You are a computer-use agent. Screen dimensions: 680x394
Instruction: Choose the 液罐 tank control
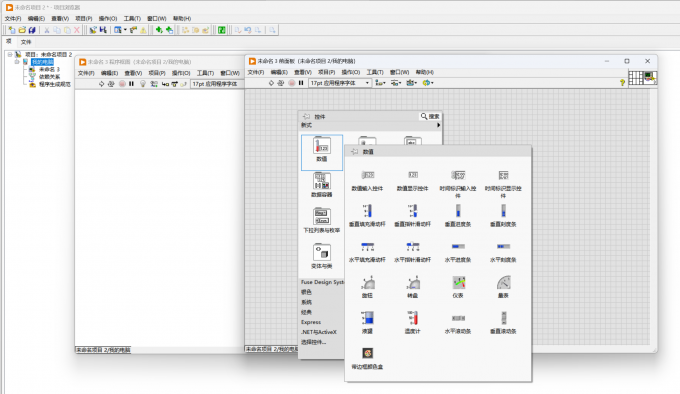point(367,318)
